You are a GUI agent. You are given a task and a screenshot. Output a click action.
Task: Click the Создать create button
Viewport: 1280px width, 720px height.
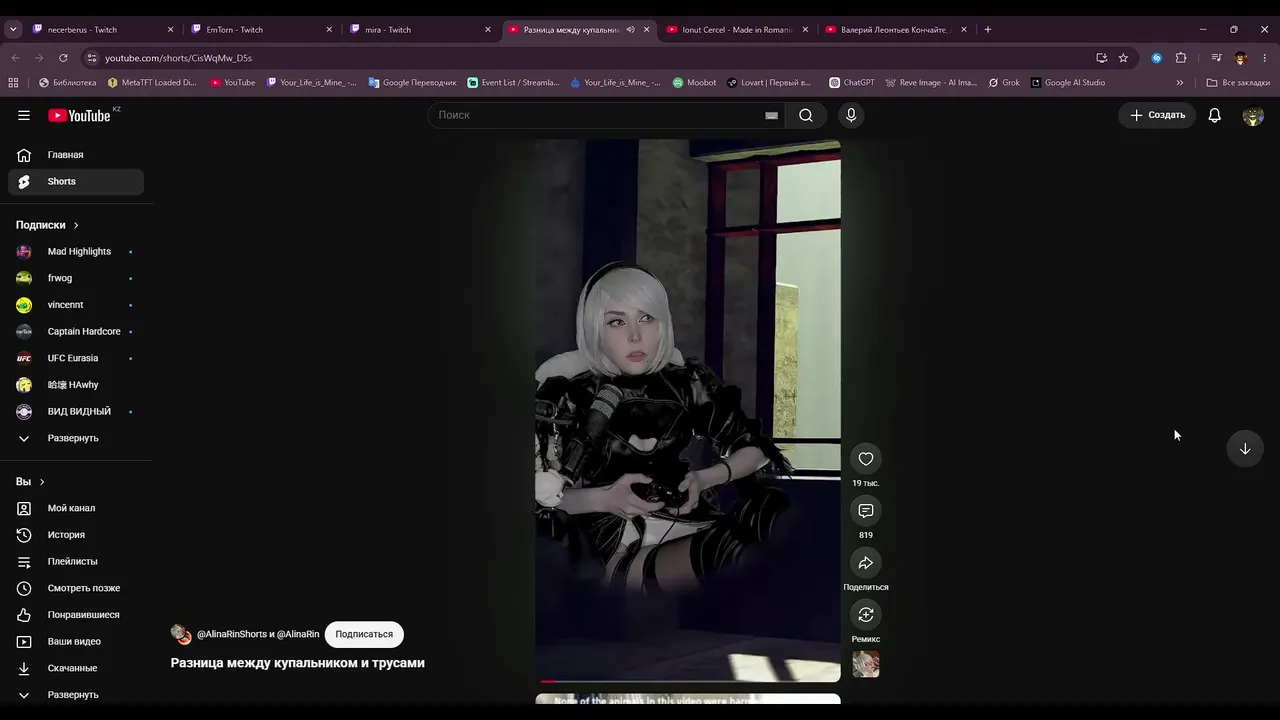click(x=1157, y=115)
